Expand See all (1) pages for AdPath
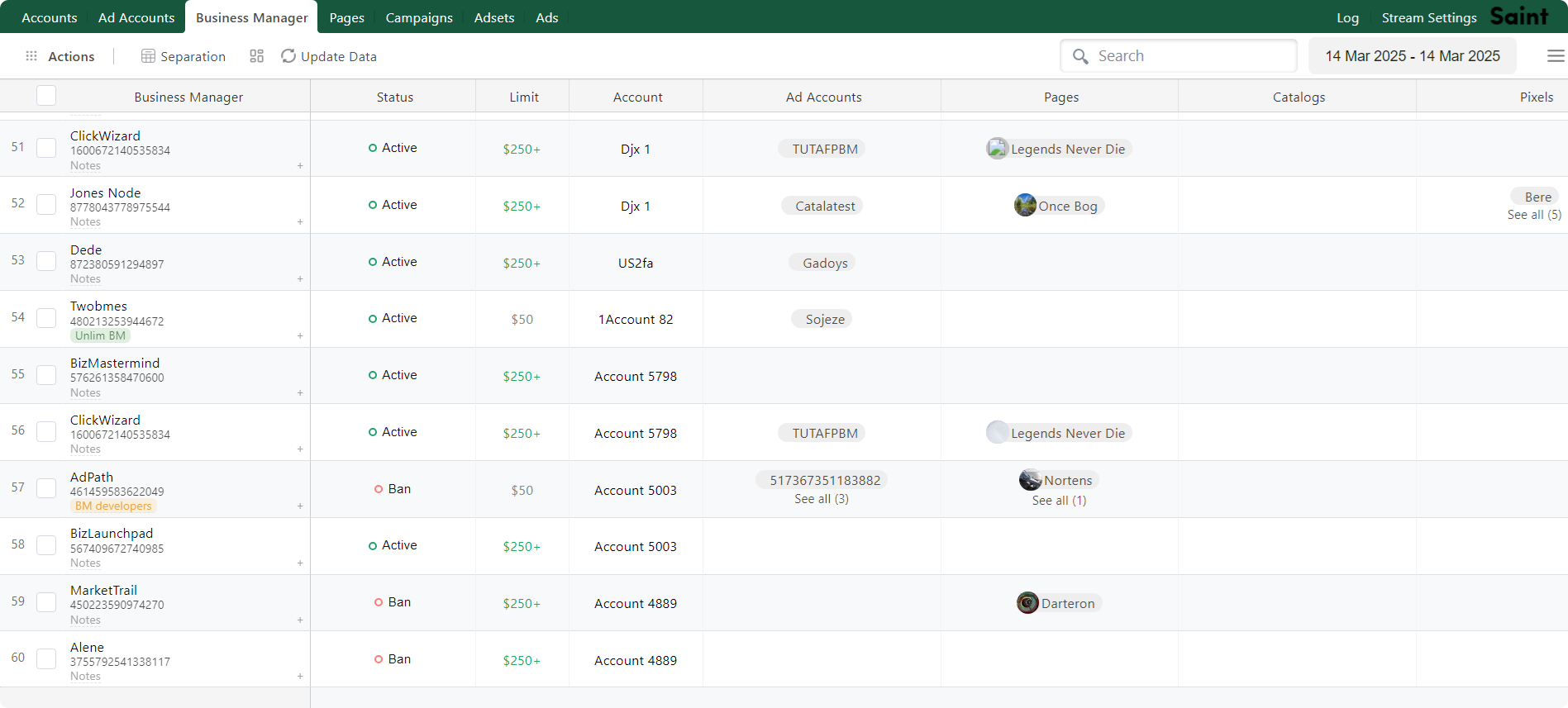The height and width of the screenshot is (708, 1568). (x=1059, y=501)
